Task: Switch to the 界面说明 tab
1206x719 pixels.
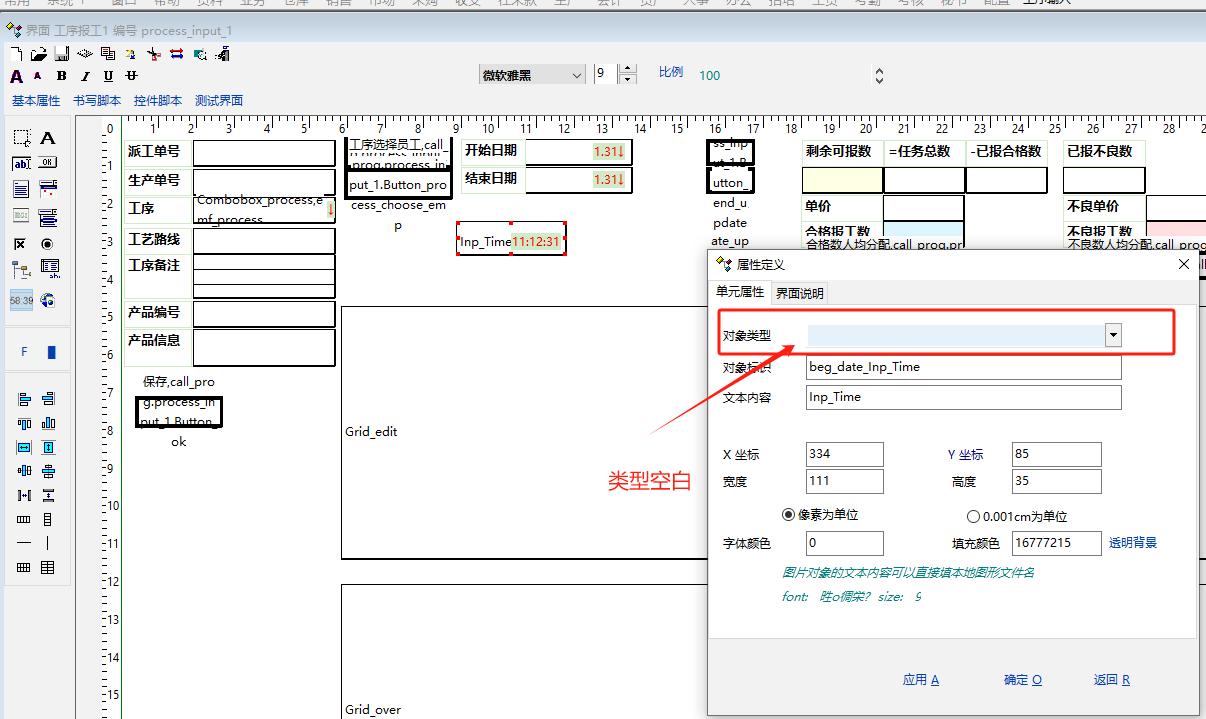Action: pyautogui.click(x=799, y=293)
